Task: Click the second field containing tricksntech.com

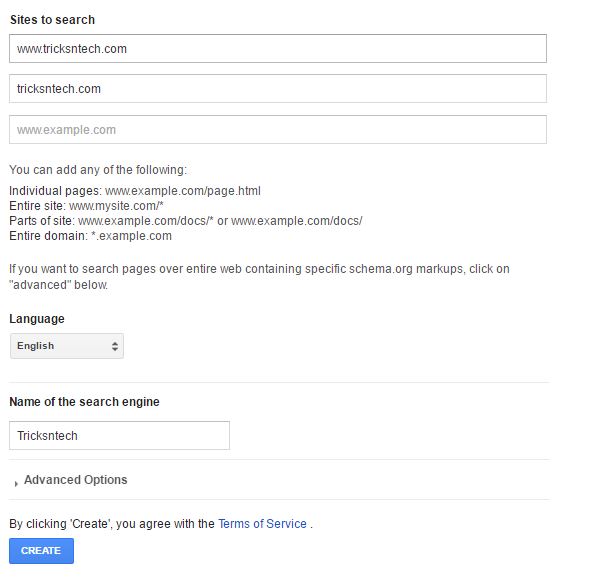Action: point(278,89)
